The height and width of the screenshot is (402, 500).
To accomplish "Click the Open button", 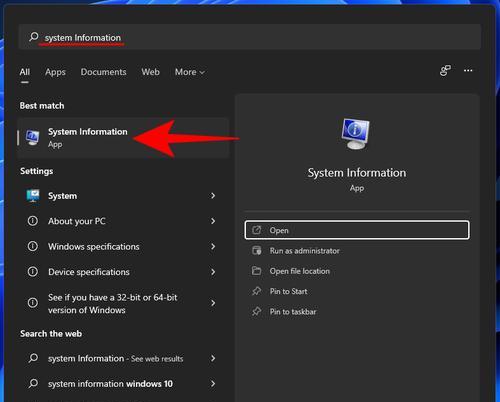I will (357, 230).
